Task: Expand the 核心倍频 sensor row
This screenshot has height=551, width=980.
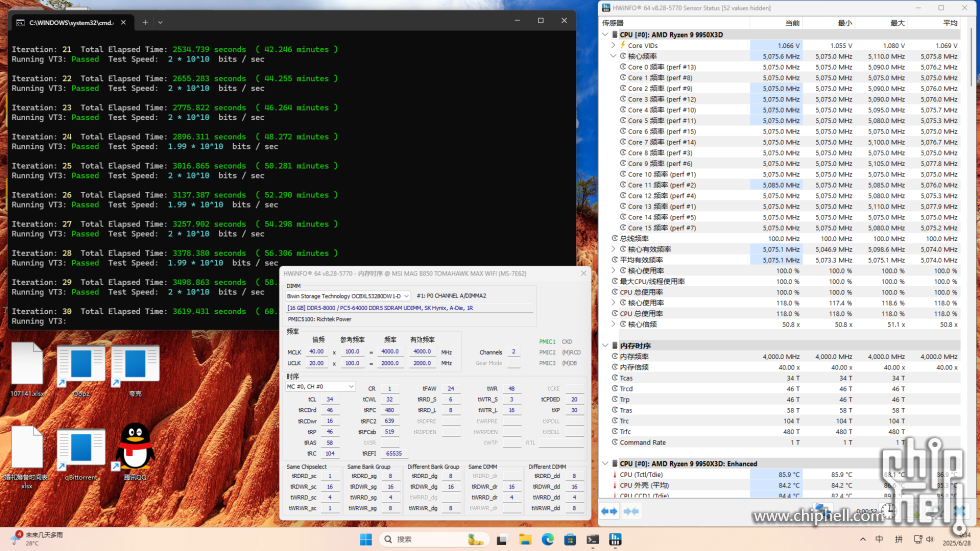Action: [x=614, y=324]
